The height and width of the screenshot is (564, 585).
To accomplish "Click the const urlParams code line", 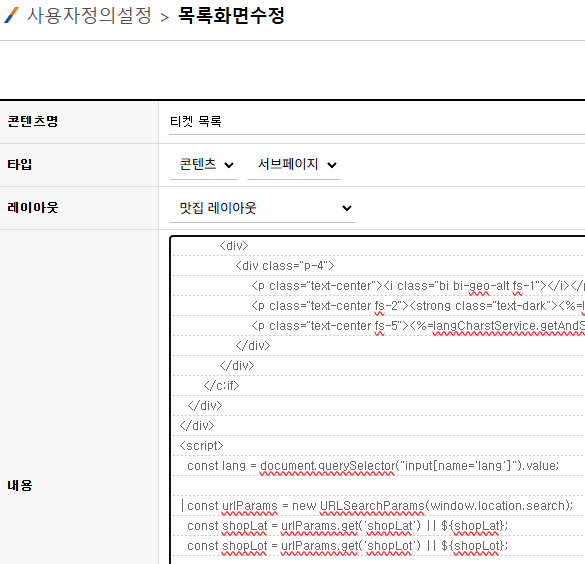I will pos(380,506).
